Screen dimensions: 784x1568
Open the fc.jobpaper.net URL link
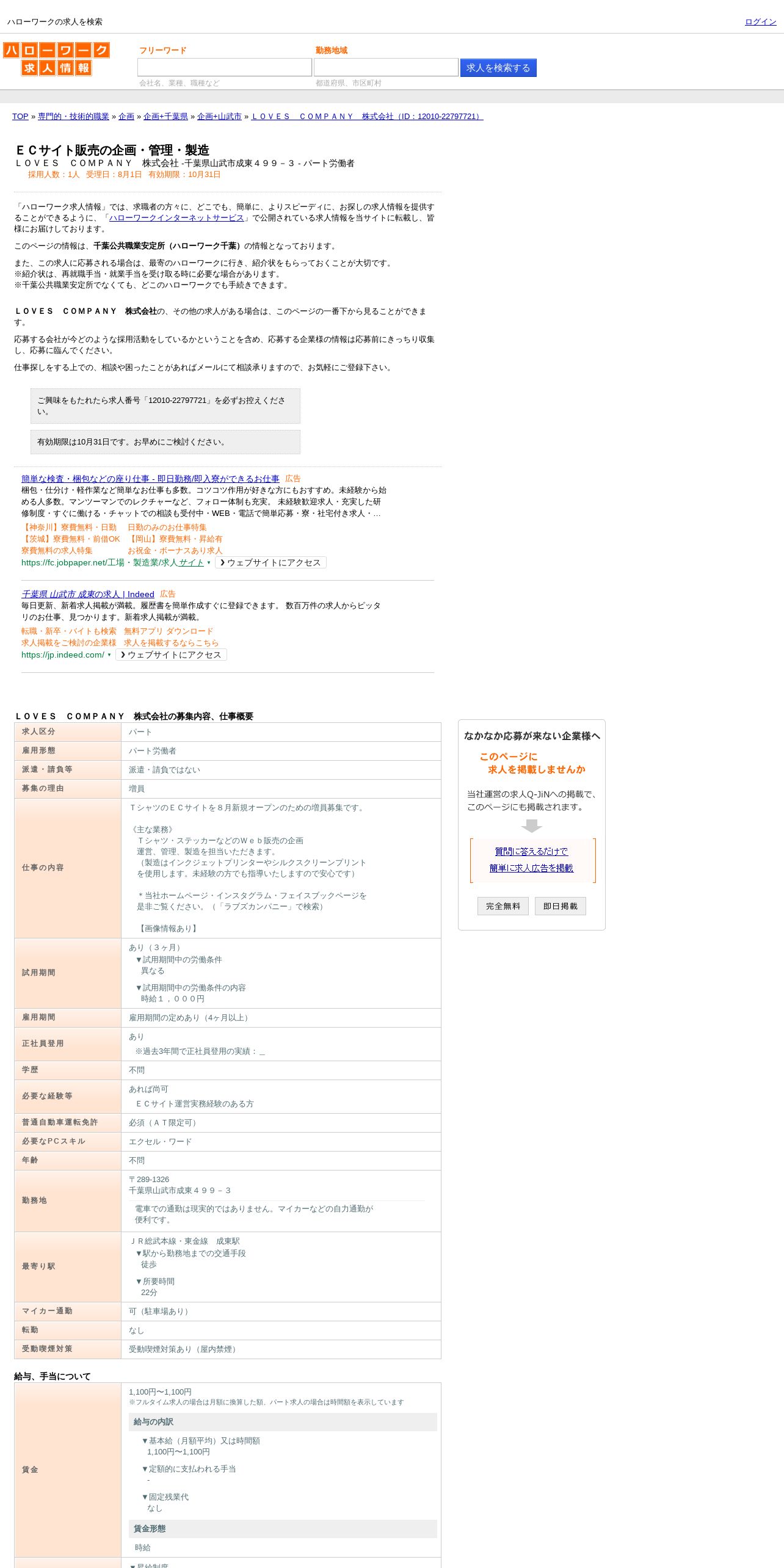coord(112,563)
